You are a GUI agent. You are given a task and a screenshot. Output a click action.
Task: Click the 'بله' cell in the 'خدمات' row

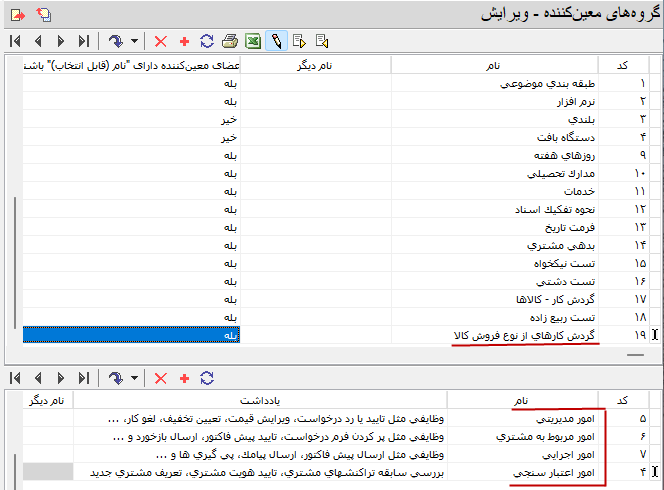point(230,190)
